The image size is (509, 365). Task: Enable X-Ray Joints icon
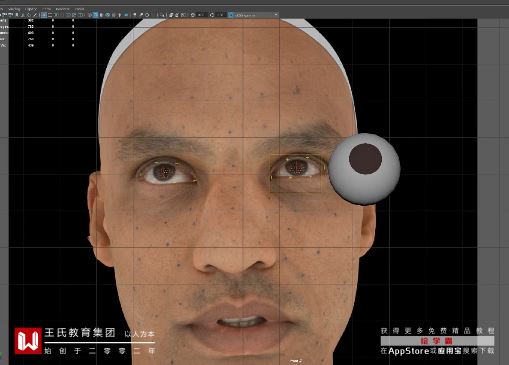[183, 15]
